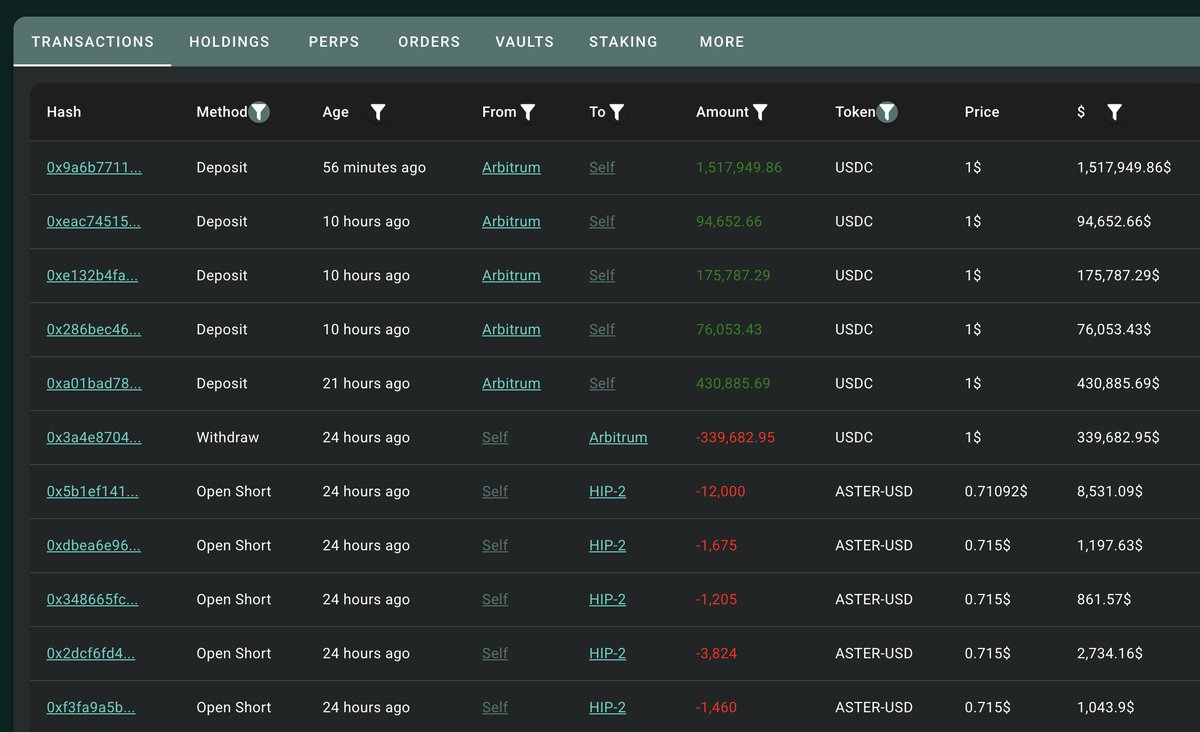Viewport: 1200px width, 732px height.
Task: Click the Token column filter icon
Action: [x=887, y=112]
